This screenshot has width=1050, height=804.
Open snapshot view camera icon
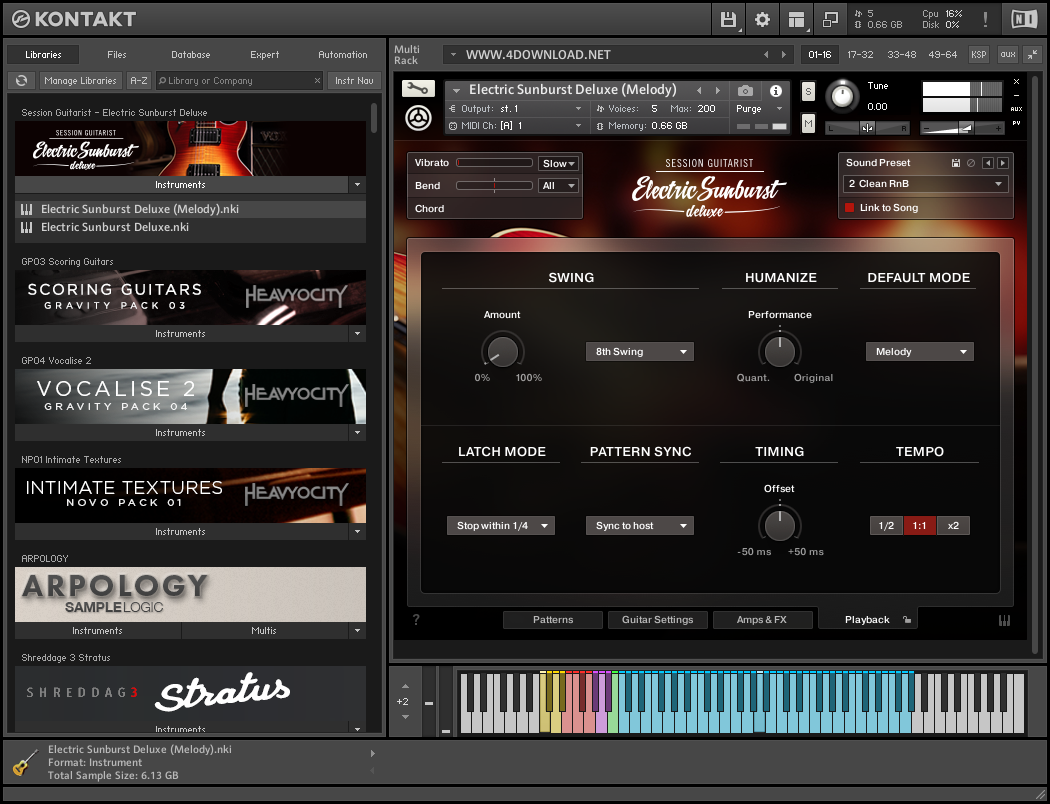(x=745, y=90)
